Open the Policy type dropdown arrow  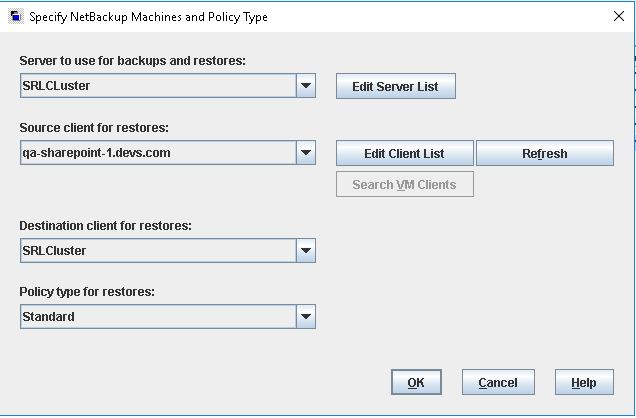click(x=306, y=317)
